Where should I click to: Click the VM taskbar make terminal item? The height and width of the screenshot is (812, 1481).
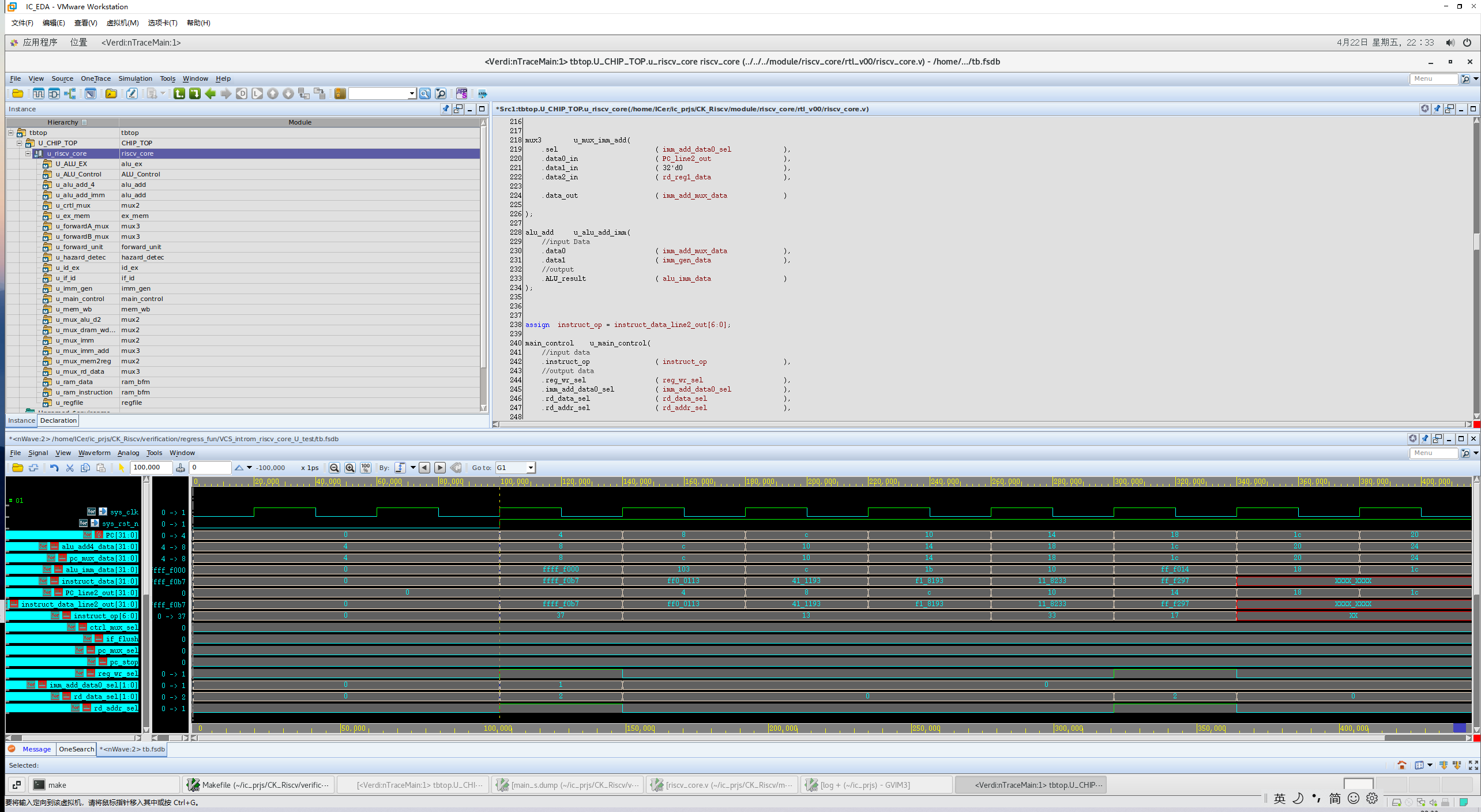57,785
